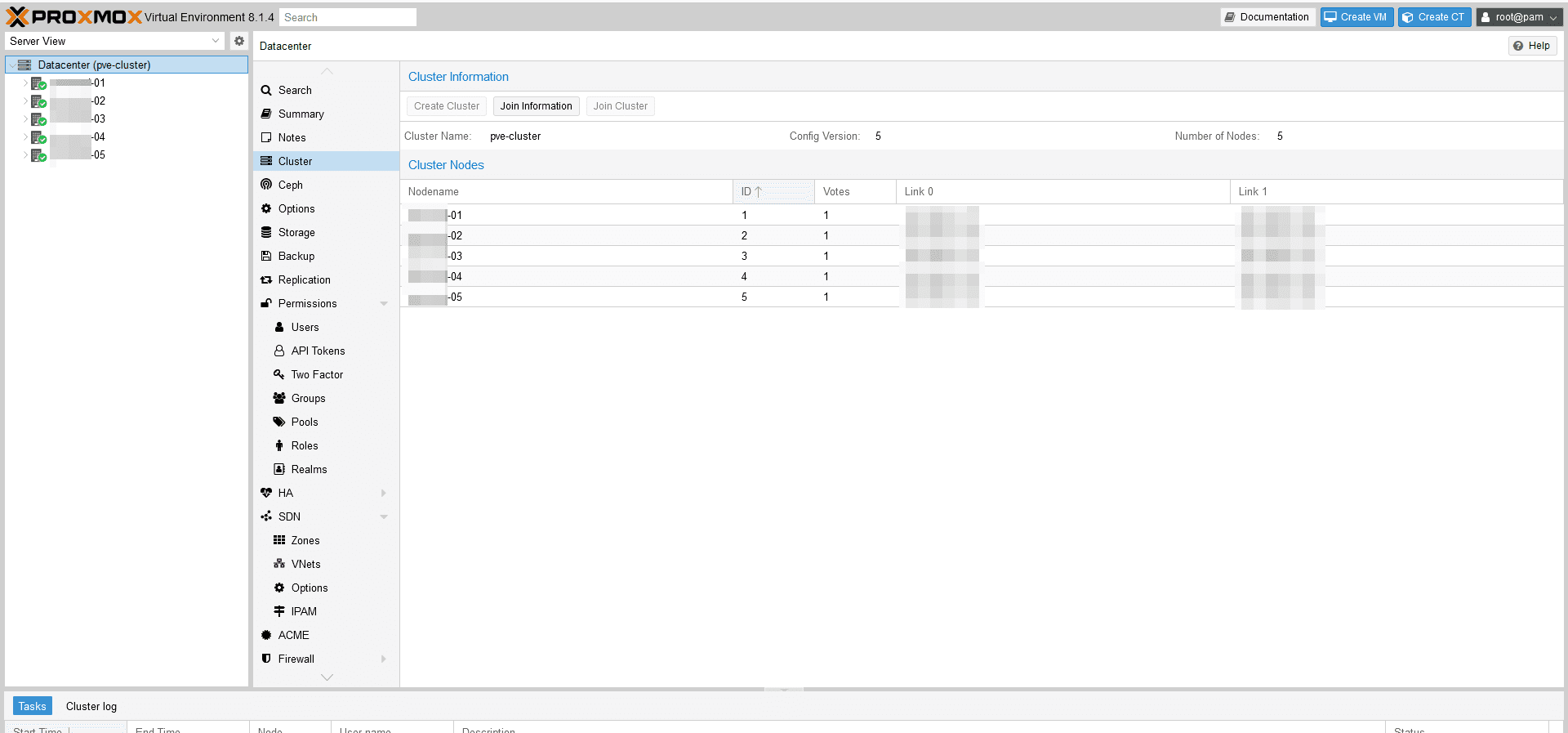
Task: Click the ACME certificate icon
Action: (x=266, y=636)
